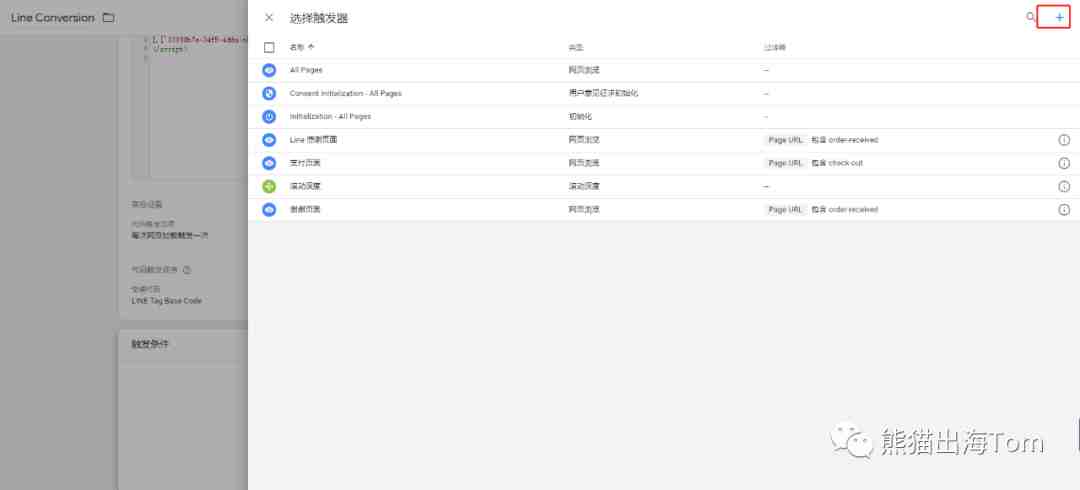1080x490 pixels.
Task: Open trigger search with the magnifier icon
Action: (1030, 17)
